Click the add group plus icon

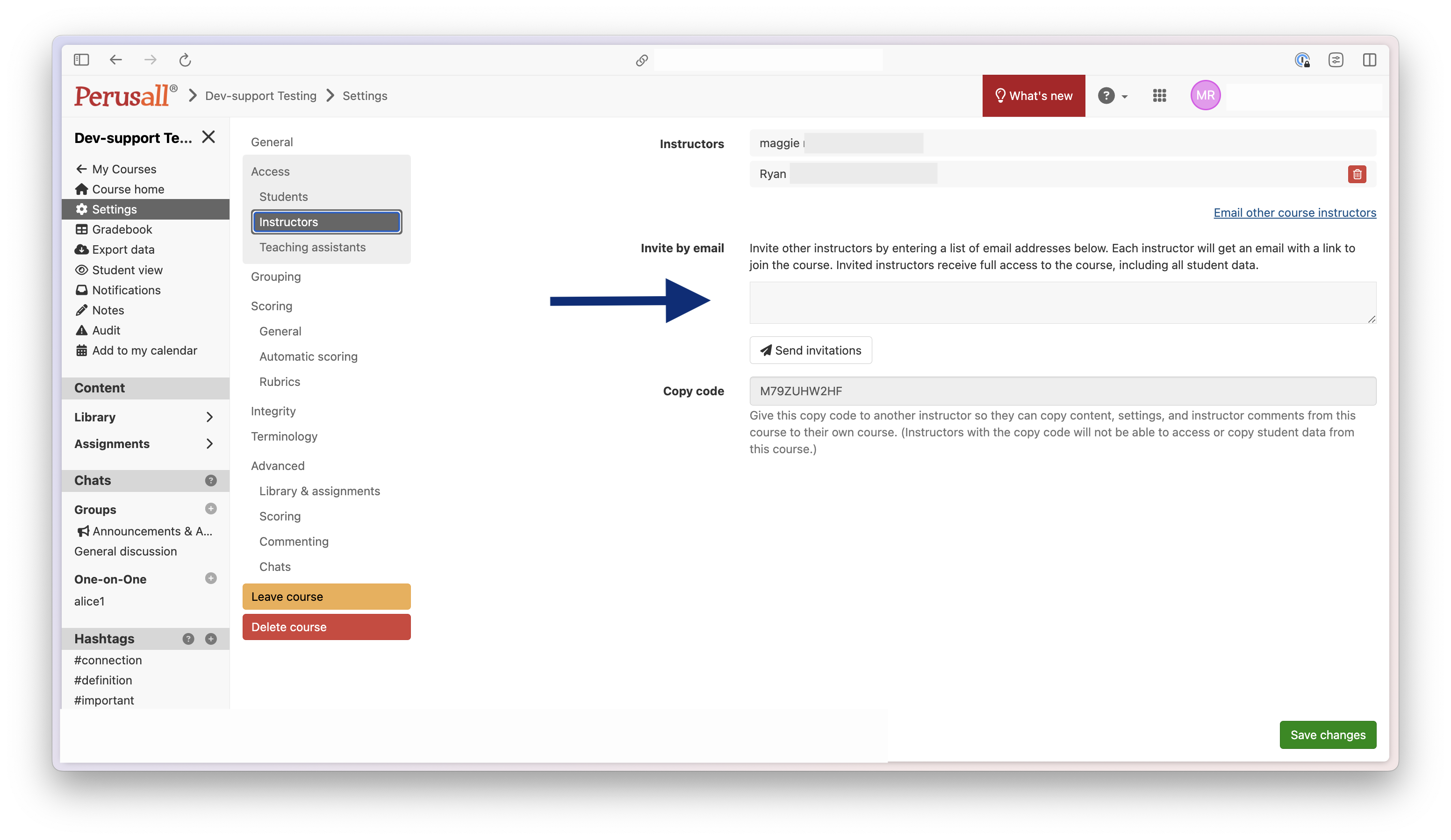[x=211, y=509]
